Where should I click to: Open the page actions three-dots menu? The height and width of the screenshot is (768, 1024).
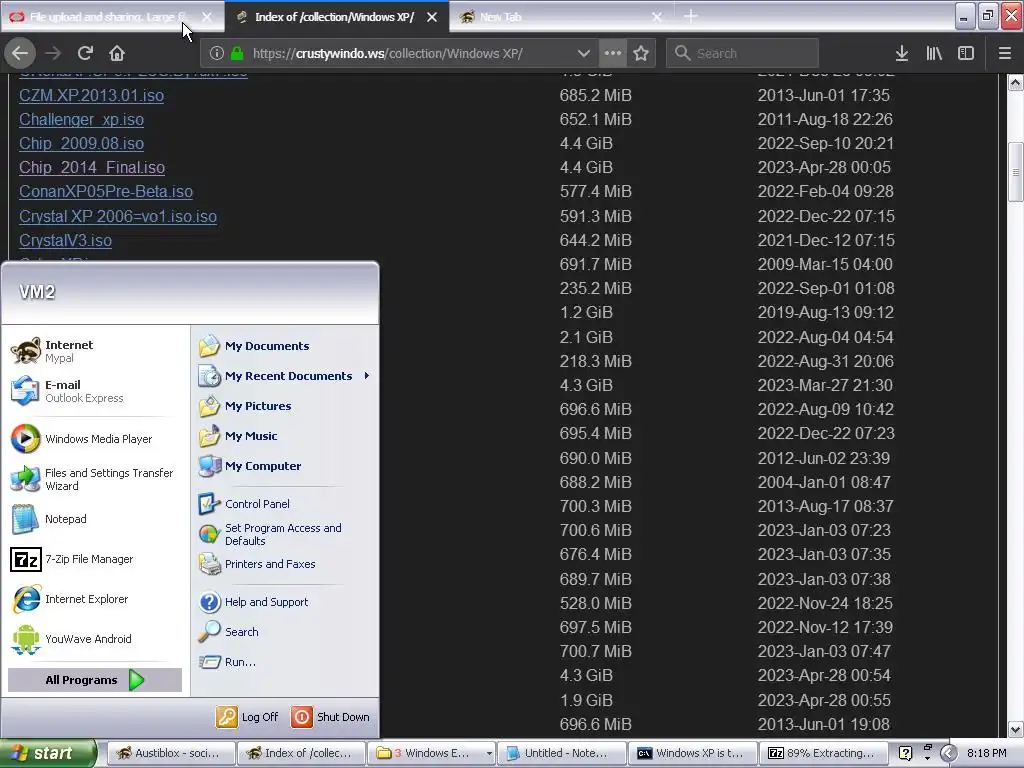click(x=613, y=53)
